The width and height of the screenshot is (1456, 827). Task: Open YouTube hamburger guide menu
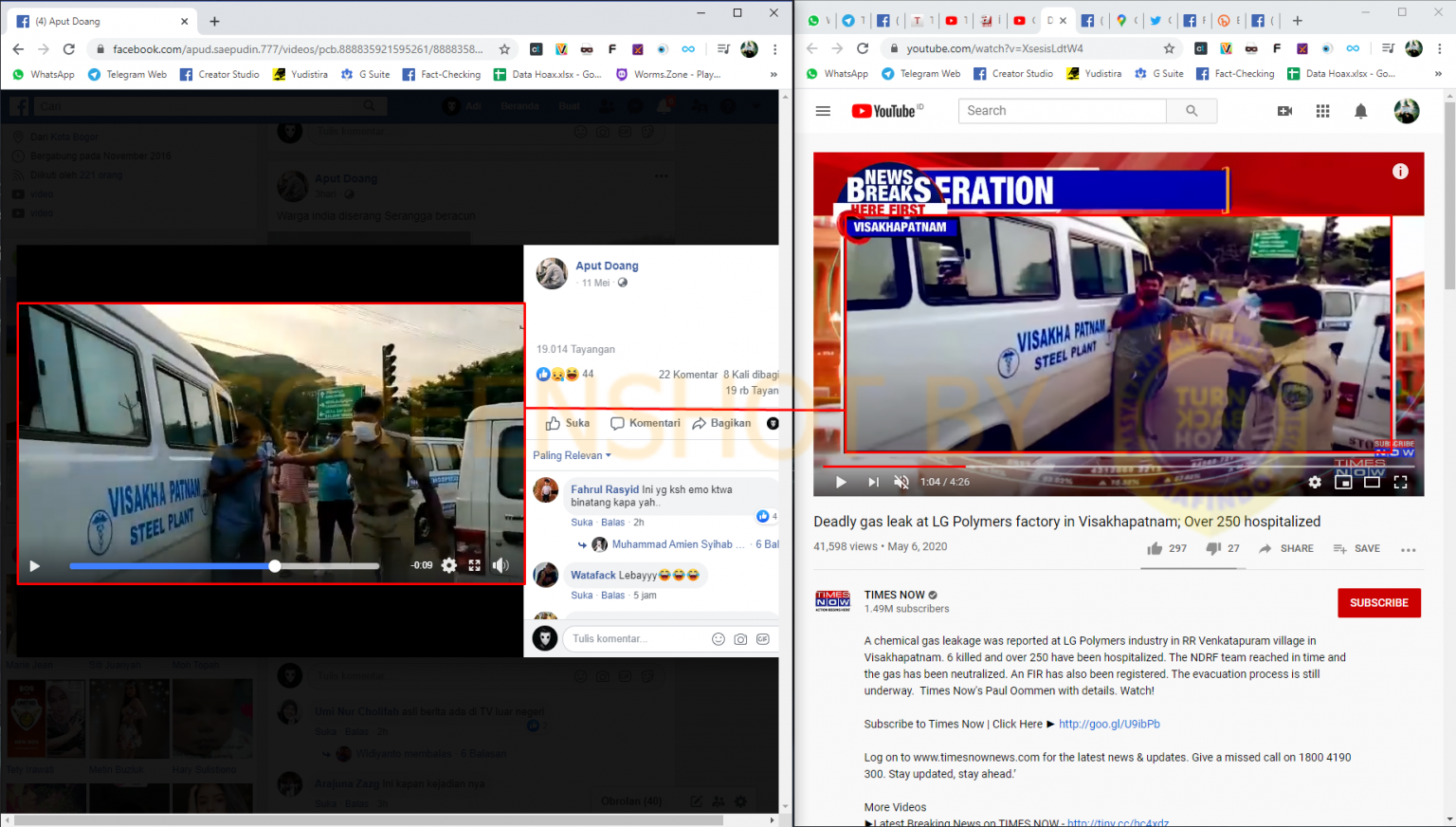(823, 111)
